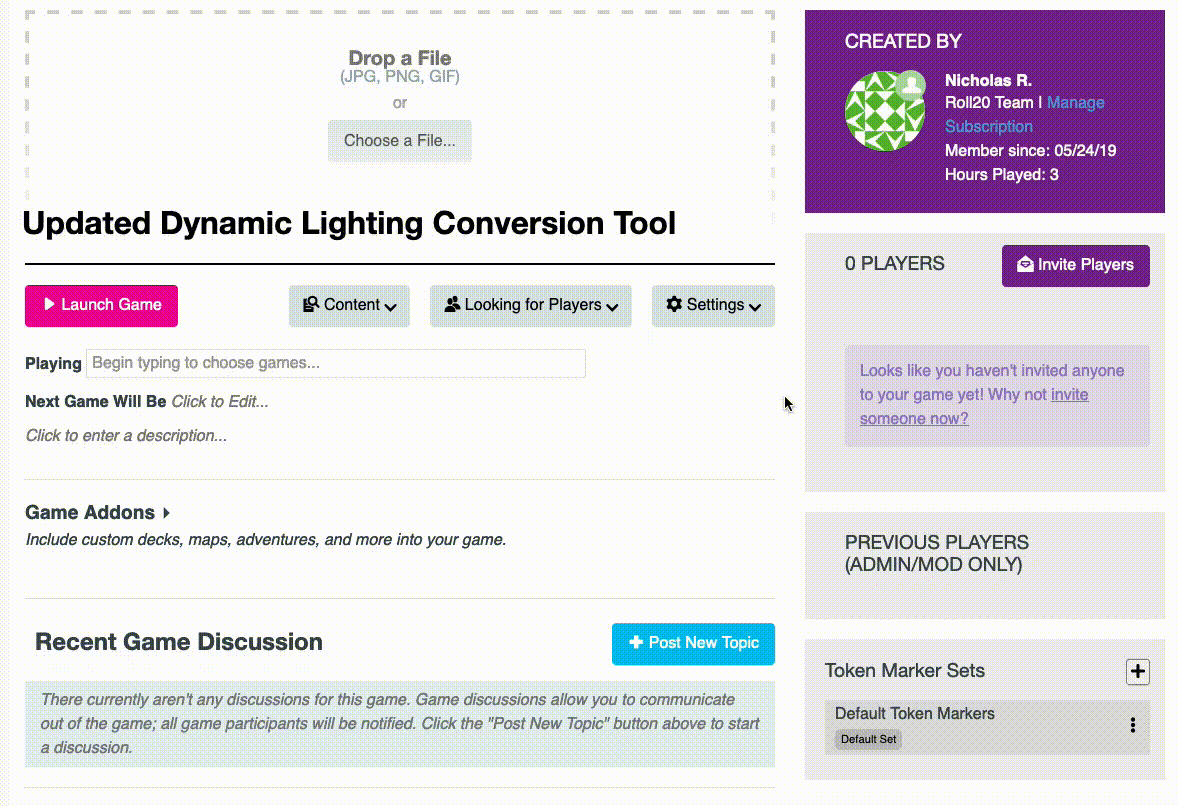Click the play icon on Launch Game

pos(49,305)
